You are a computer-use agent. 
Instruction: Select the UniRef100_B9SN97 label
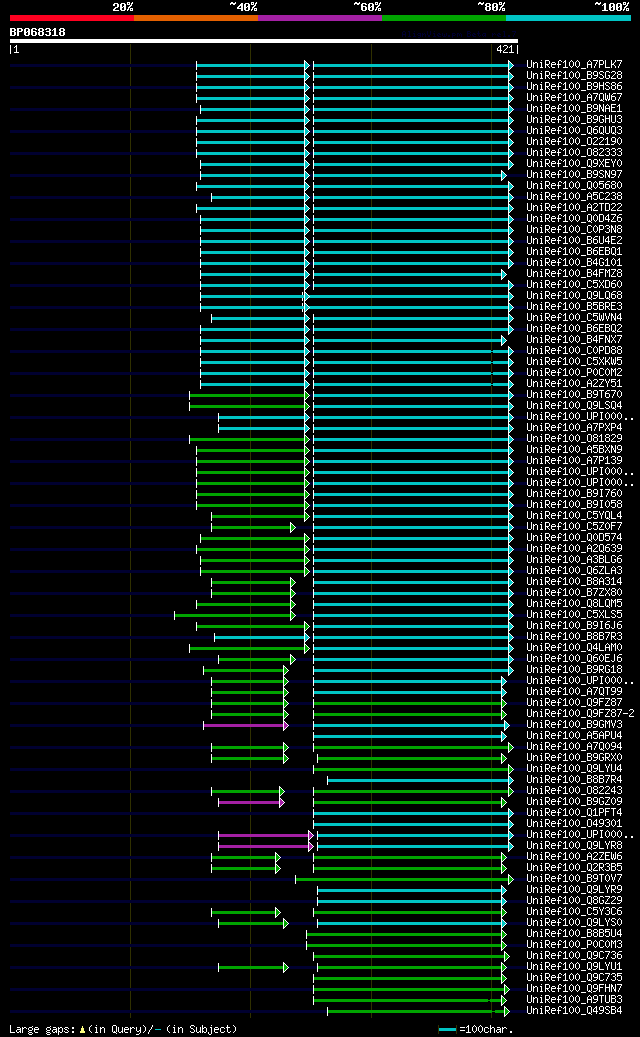tap(574, 175)
